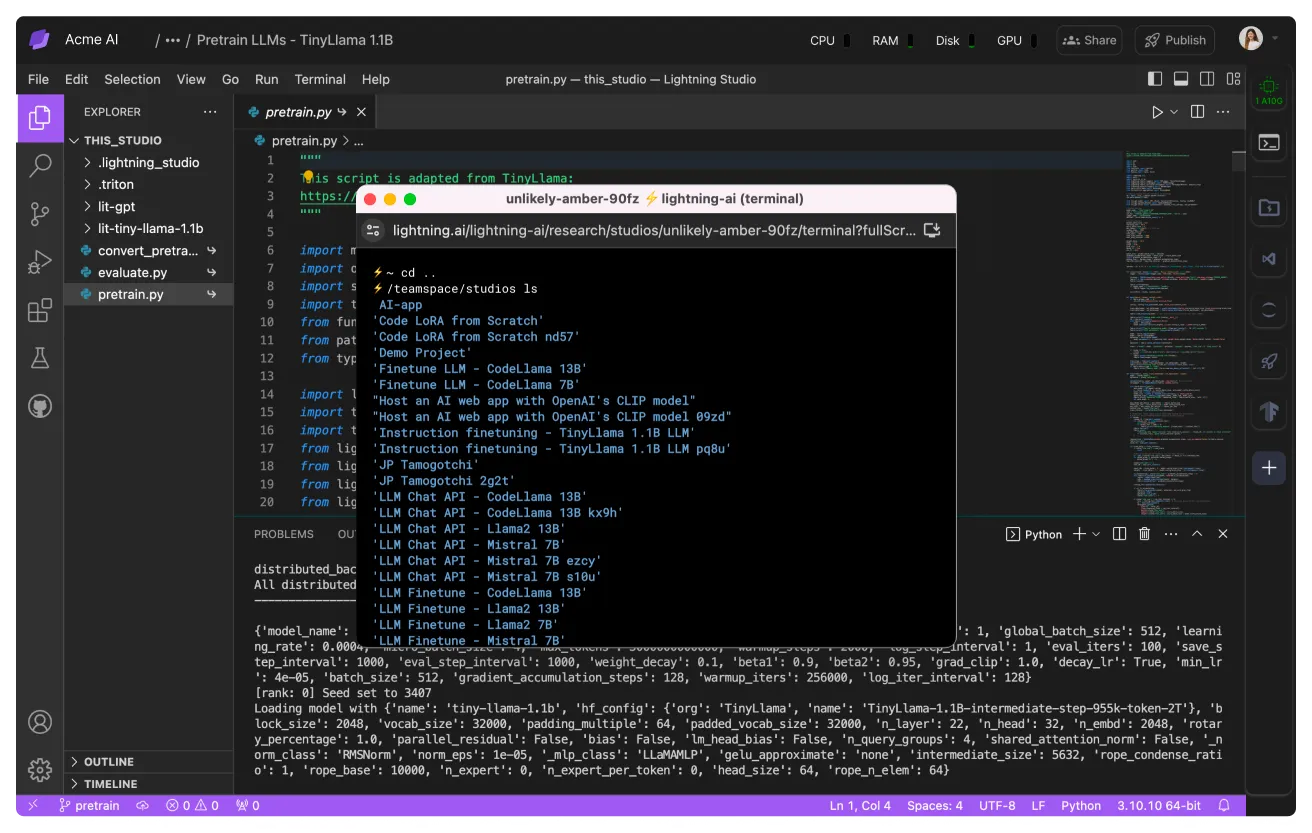
Task: Click the terminal window URL address bar
Action: point(655,230)
